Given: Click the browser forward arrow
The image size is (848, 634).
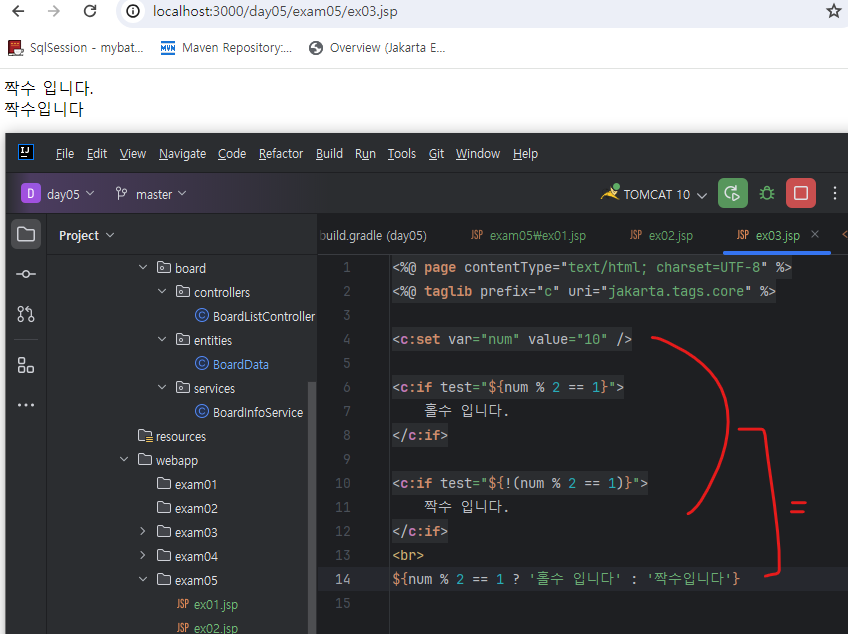Looking at the screenshot, I should click(54, 11).
